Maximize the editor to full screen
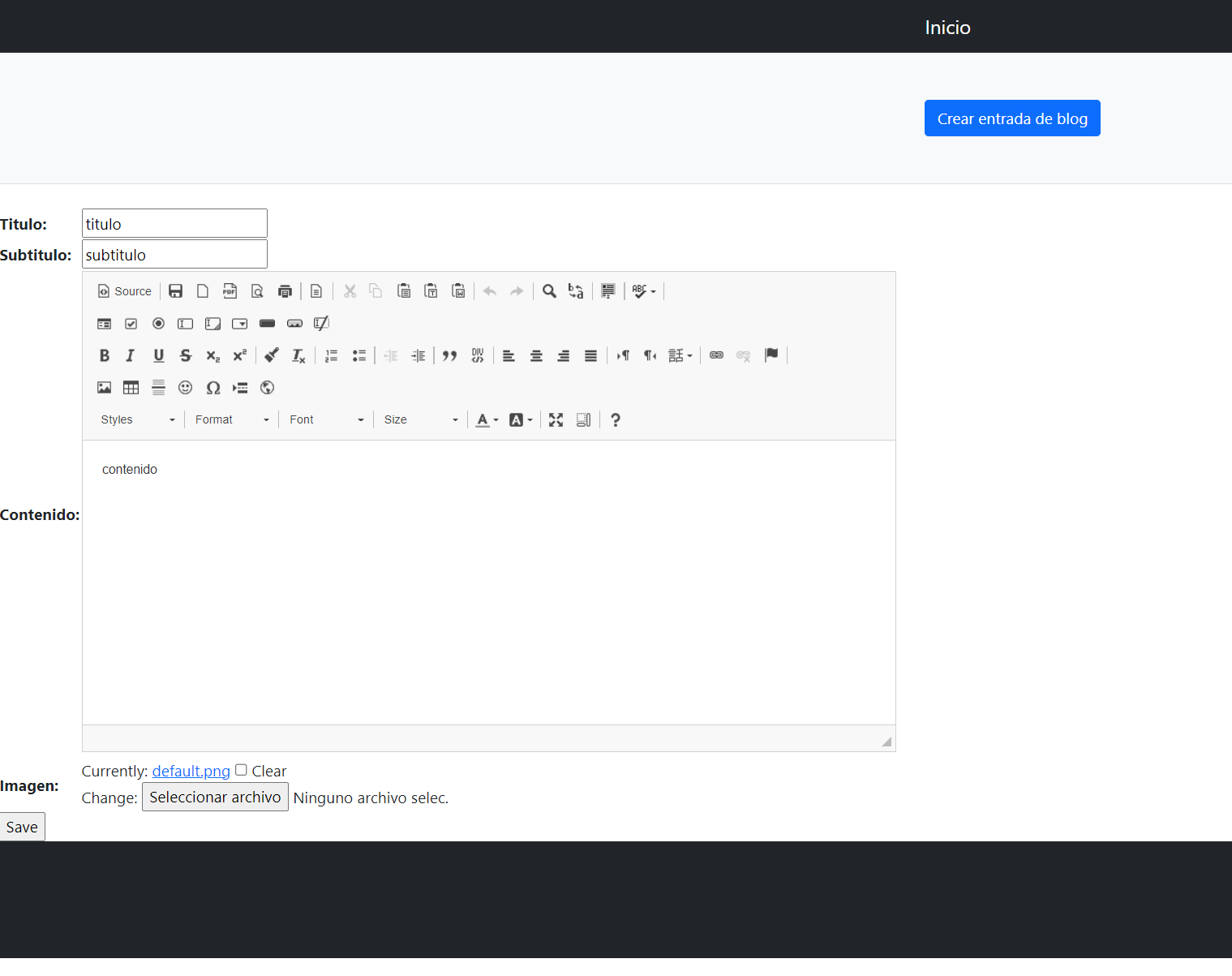The height and width of the screenshot is (976, 1232). (x=556, y=419)
